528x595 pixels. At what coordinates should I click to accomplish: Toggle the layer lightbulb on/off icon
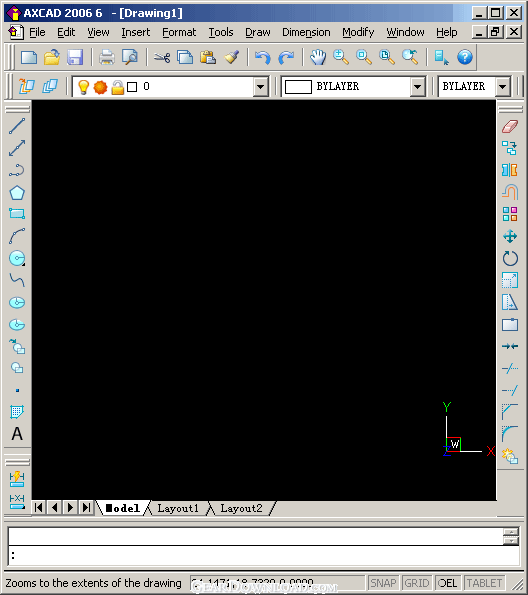pos(83,87)
